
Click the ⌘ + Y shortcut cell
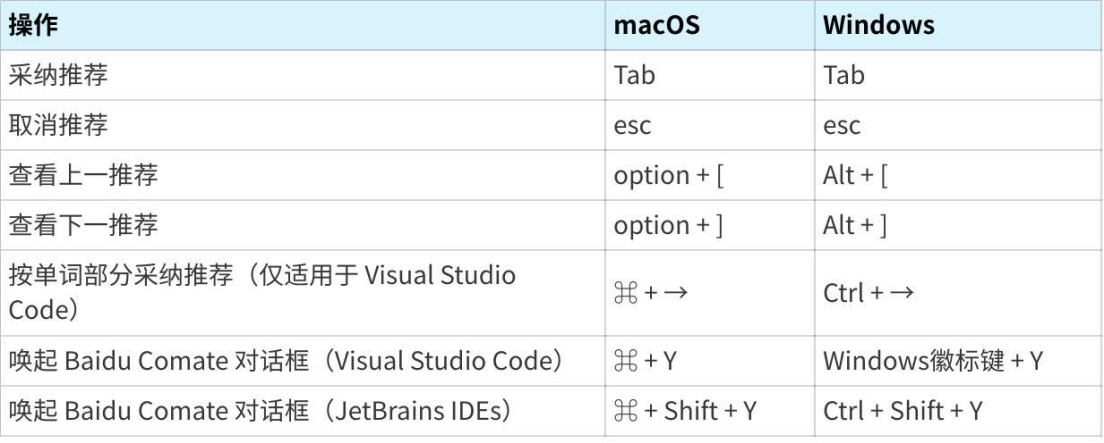[x=710, y=361]
